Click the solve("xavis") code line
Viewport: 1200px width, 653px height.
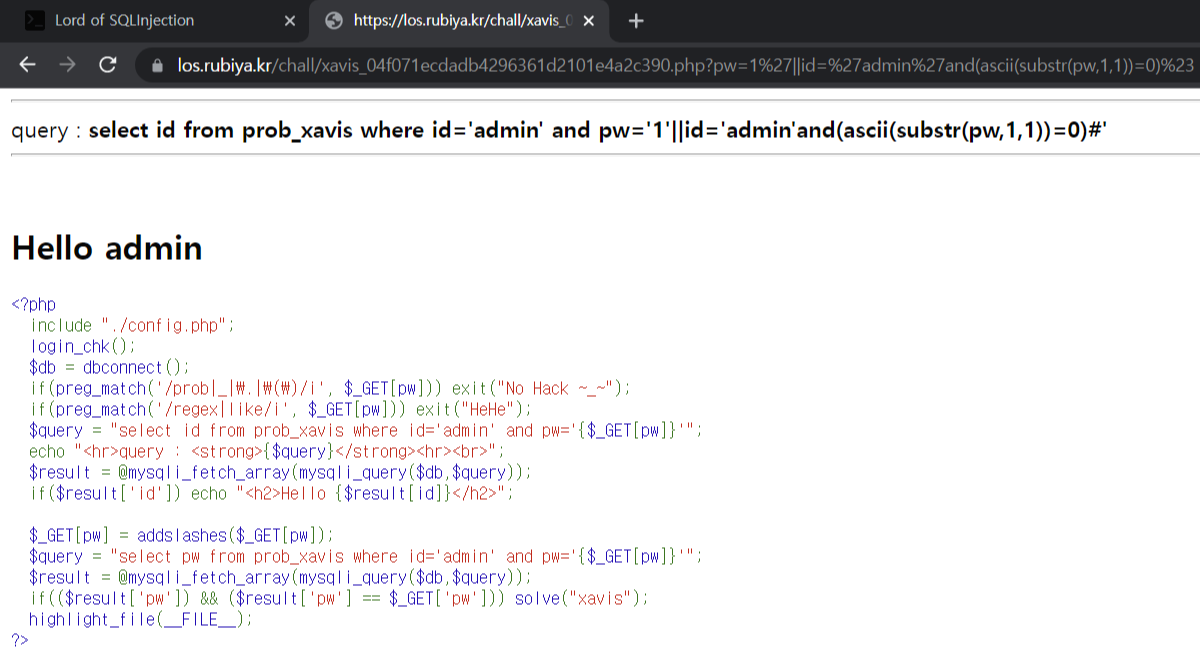click(x=340, y=598)
